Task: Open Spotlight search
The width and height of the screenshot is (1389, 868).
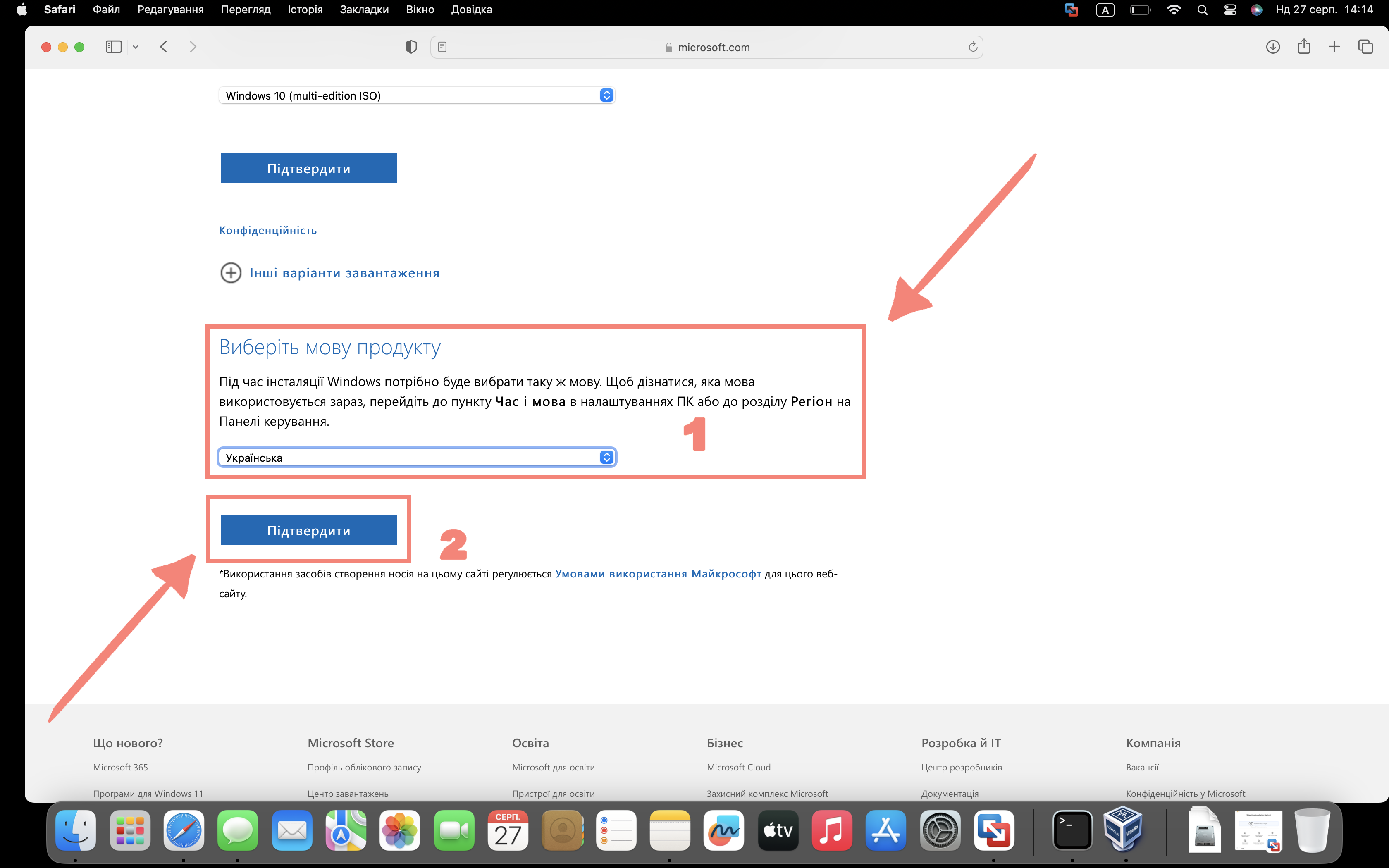Action: 1203,10
